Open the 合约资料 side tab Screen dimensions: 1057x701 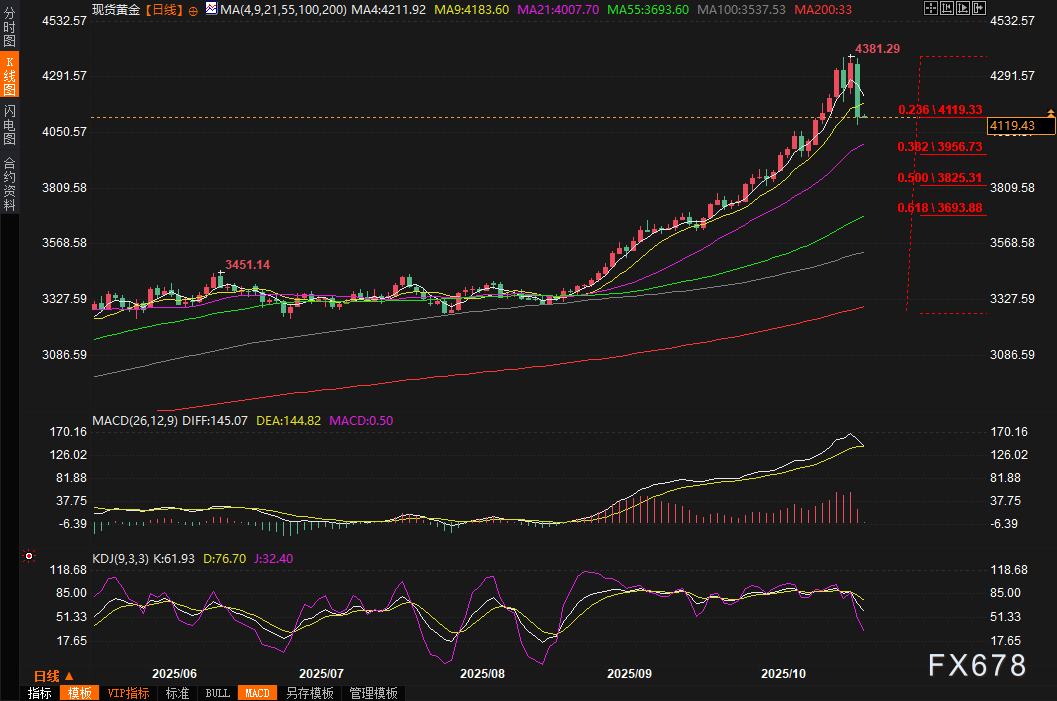9,183
